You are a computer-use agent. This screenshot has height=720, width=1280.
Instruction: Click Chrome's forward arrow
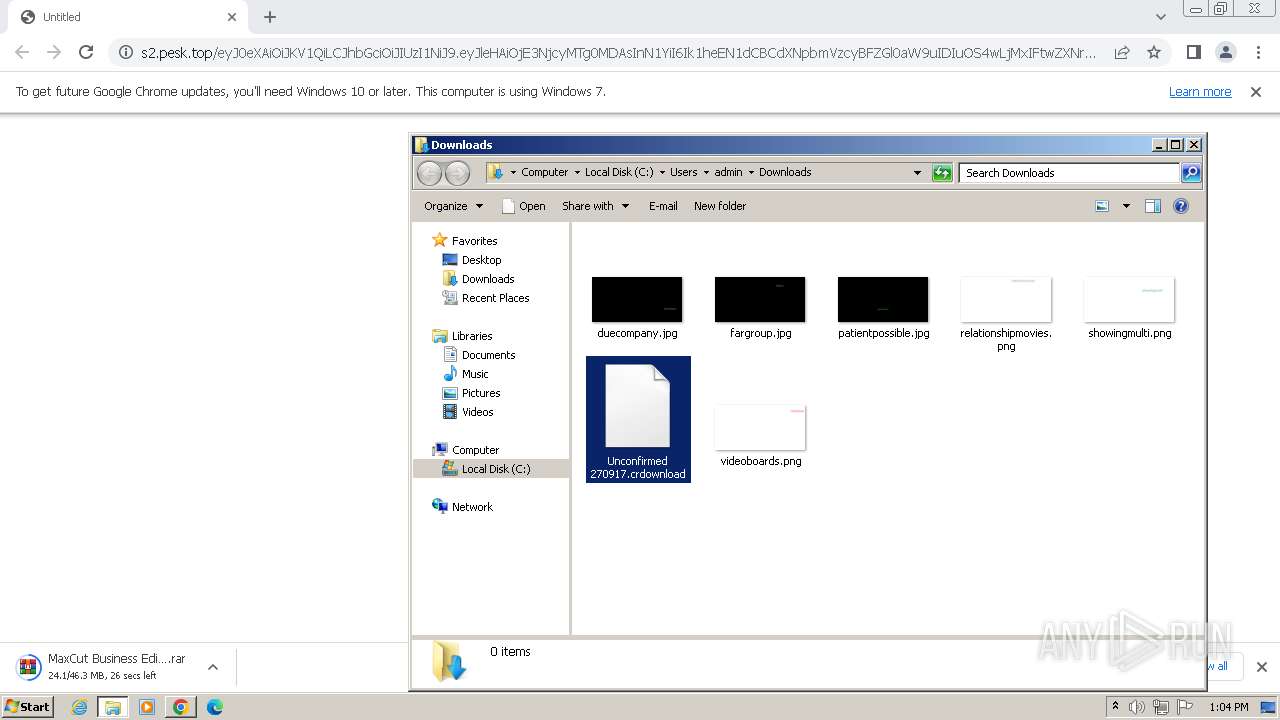[x=54, y=52]
